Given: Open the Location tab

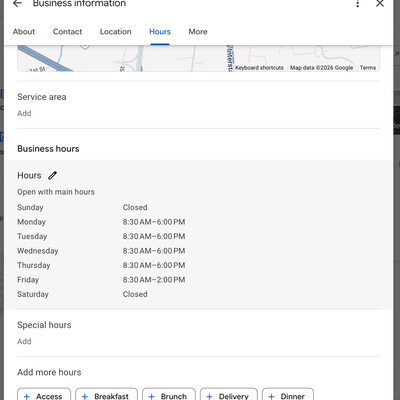Looking at the screenshot, I should click(x=116, y=32).
